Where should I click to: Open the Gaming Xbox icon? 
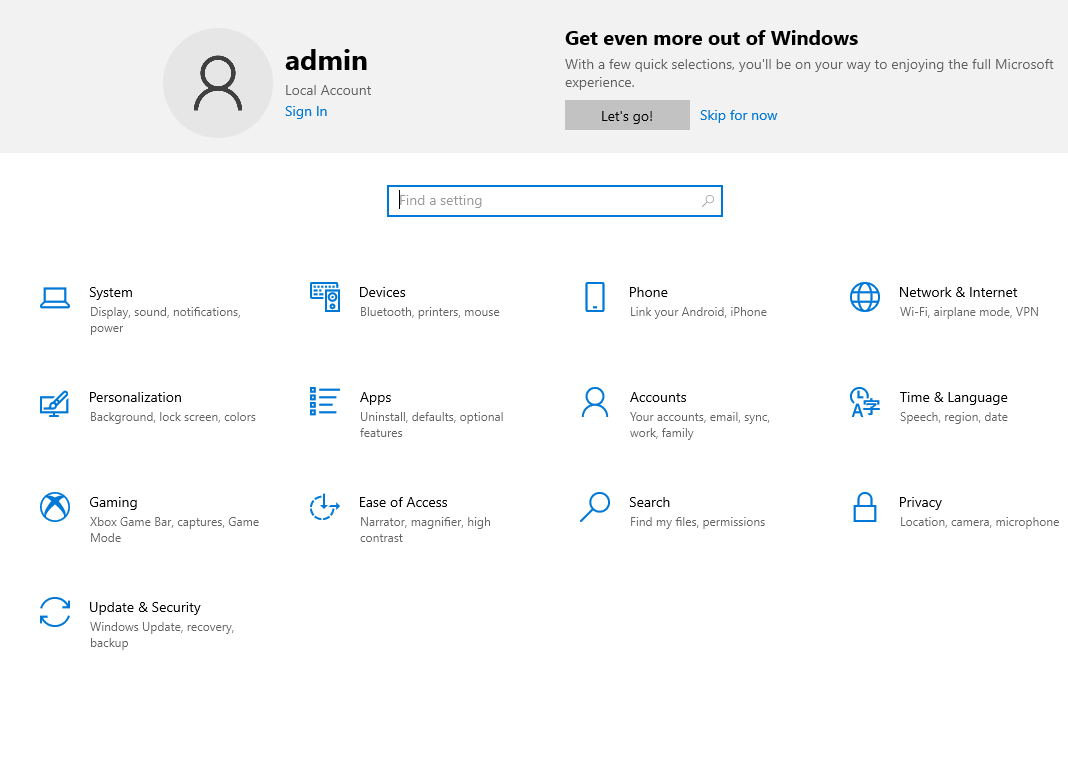[55, 506]
